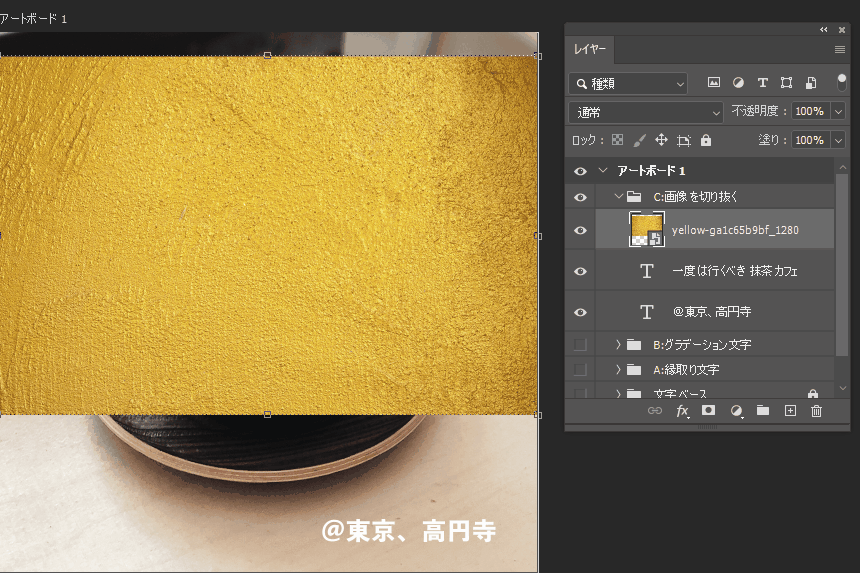Expand the 文字ベース group
The height and width of the screenshot is (573, 860).
click(x=618, y=394)
